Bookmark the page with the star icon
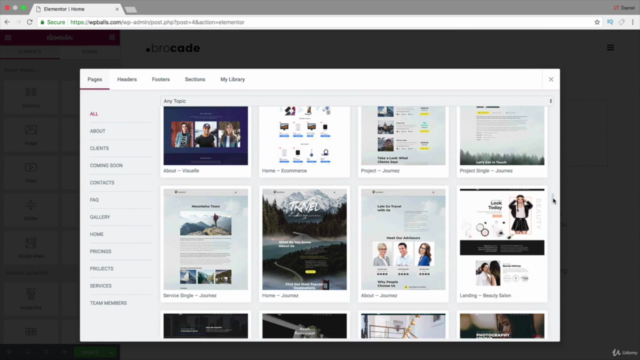 click(597, 22)
